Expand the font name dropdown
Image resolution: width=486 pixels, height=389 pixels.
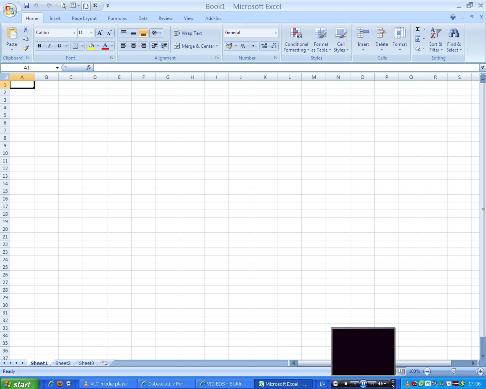pyautogui.click(x=74, y=33)
